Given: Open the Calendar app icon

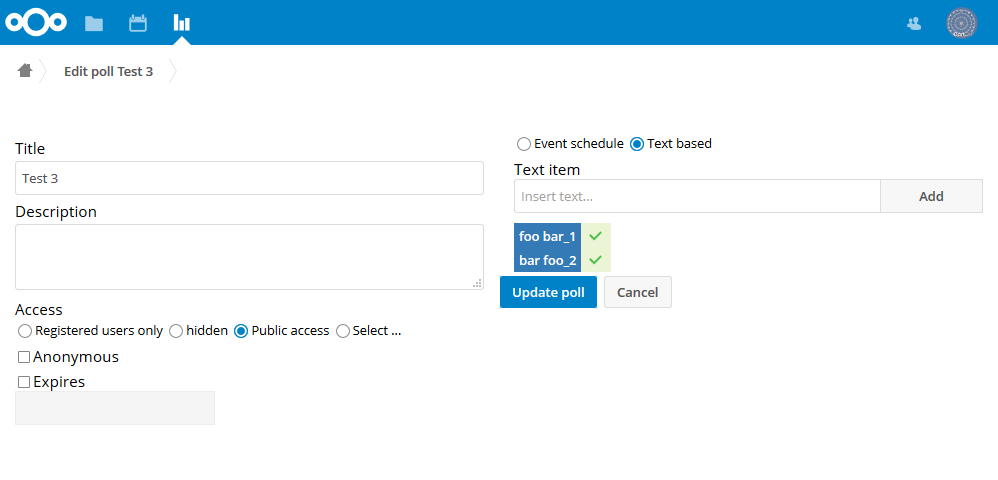Looking at the screenshot, I should coord(137,24).
